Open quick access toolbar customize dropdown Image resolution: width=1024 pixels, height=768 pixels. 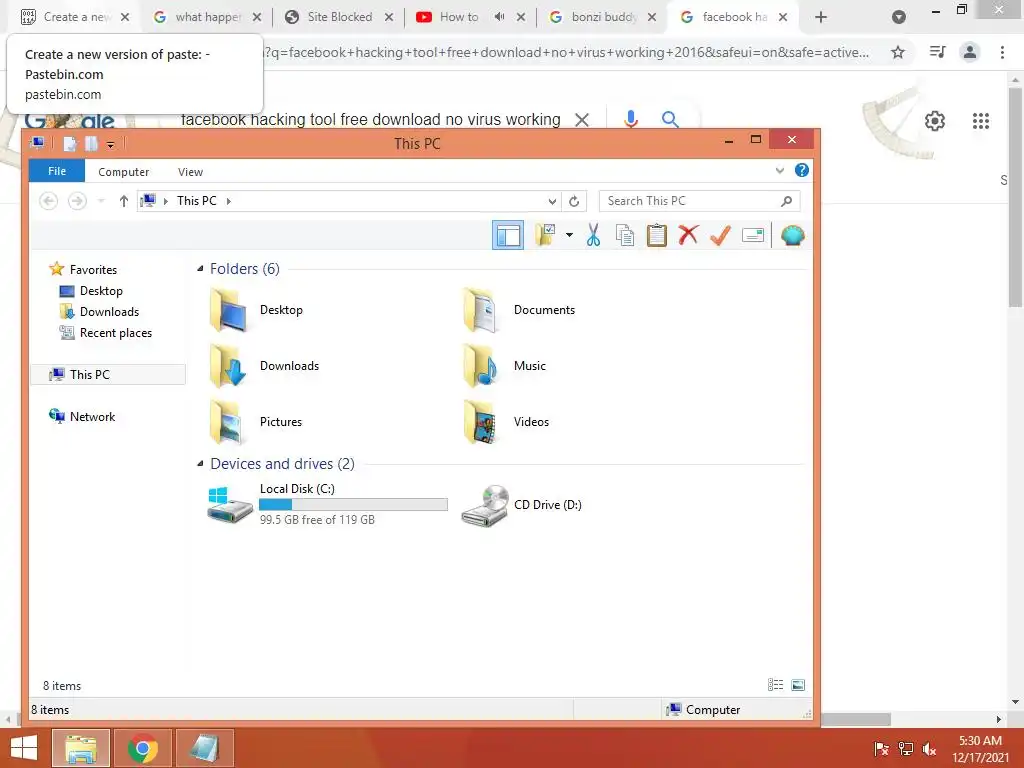110,144
